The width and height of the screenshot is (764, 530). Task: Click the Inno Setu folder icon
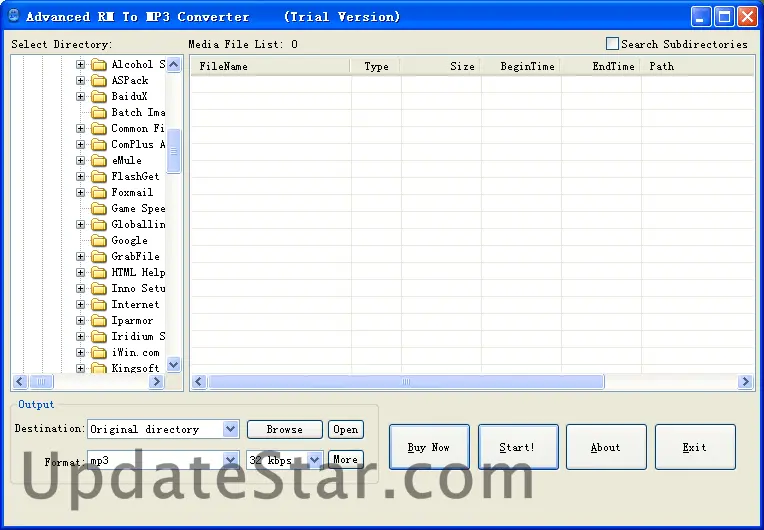tap(99, 289)
